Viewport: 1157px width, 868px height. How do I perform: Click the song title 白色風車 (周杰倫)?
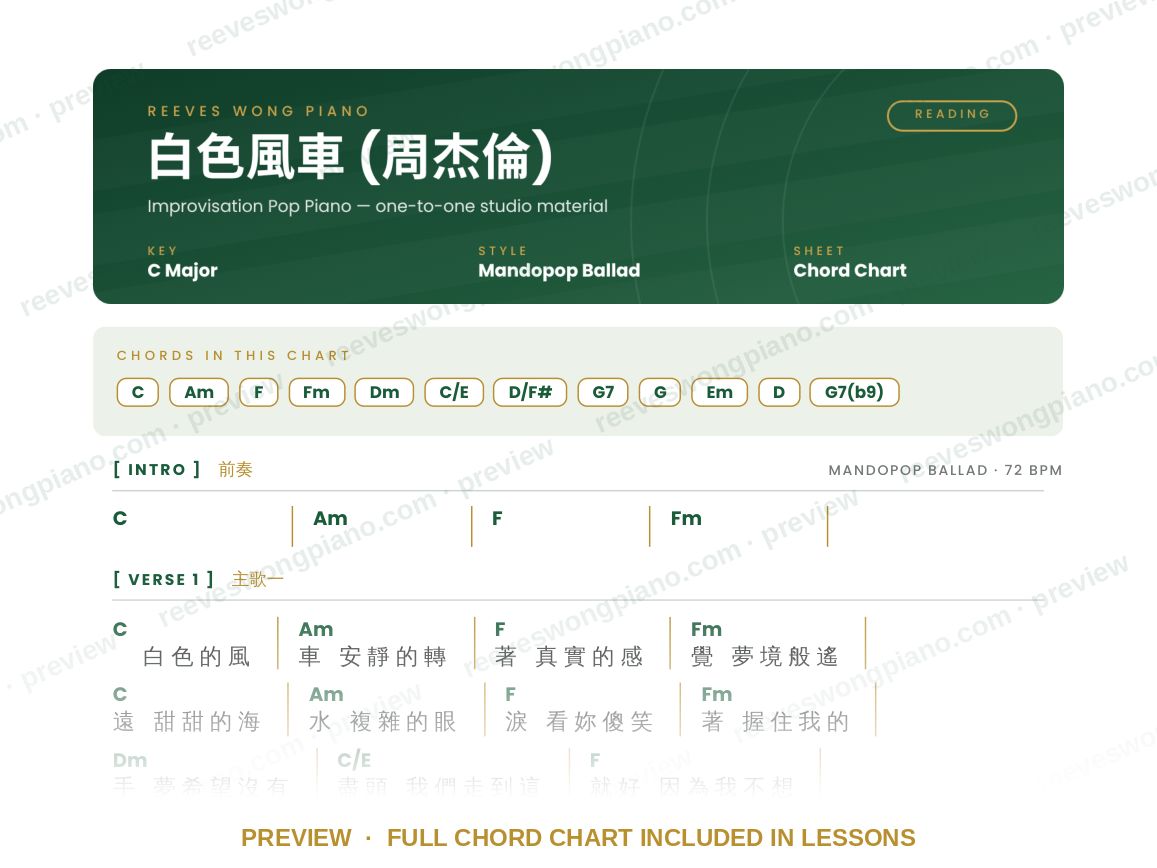350,157
